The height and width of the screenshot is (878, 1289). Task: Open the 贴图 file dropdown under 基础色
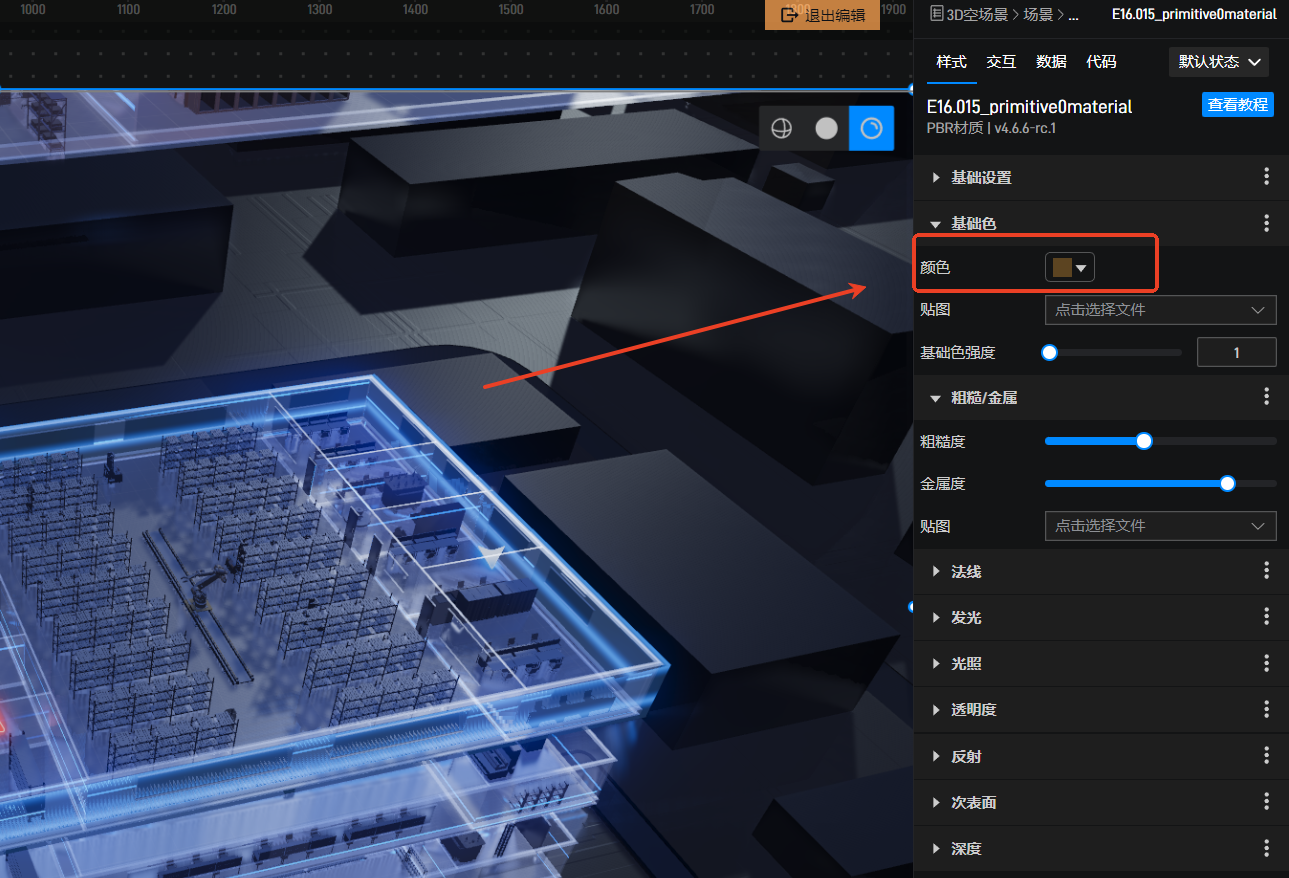click(1160, 310)
